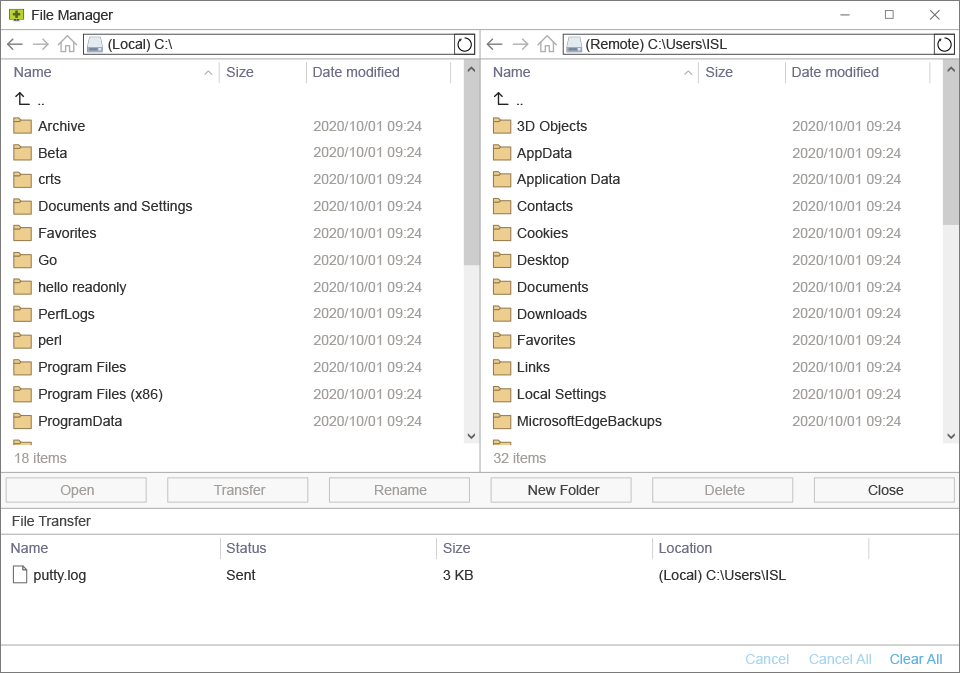Create a new folder with the New Folder button
The height and width of the screenshot is (673, 960).
[x=560, y=489]
